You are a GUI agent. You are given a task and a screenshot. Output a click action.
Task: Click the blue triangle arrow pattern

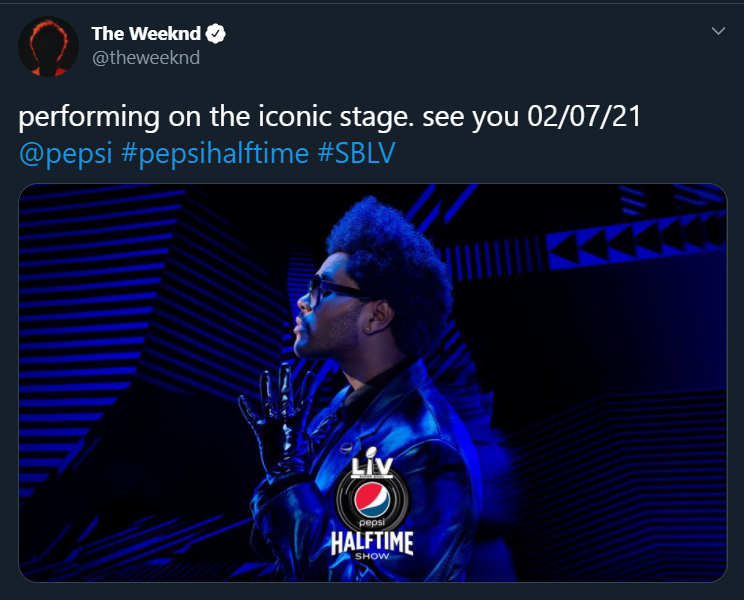point(636,241)
